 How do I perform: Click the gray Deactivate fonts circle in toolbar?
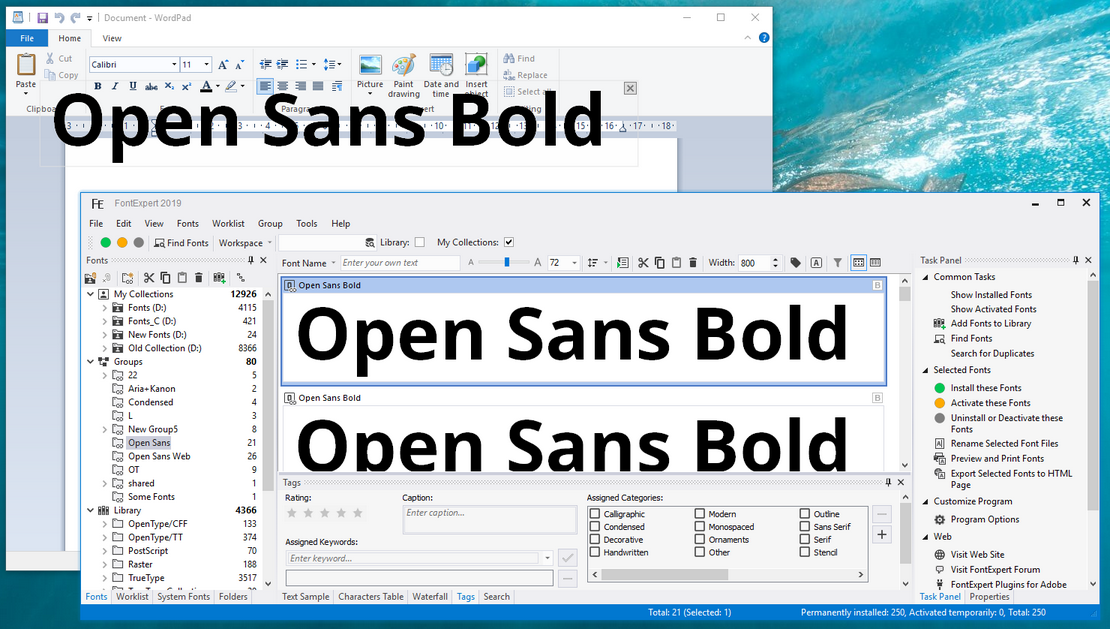[x=139, y=243]
